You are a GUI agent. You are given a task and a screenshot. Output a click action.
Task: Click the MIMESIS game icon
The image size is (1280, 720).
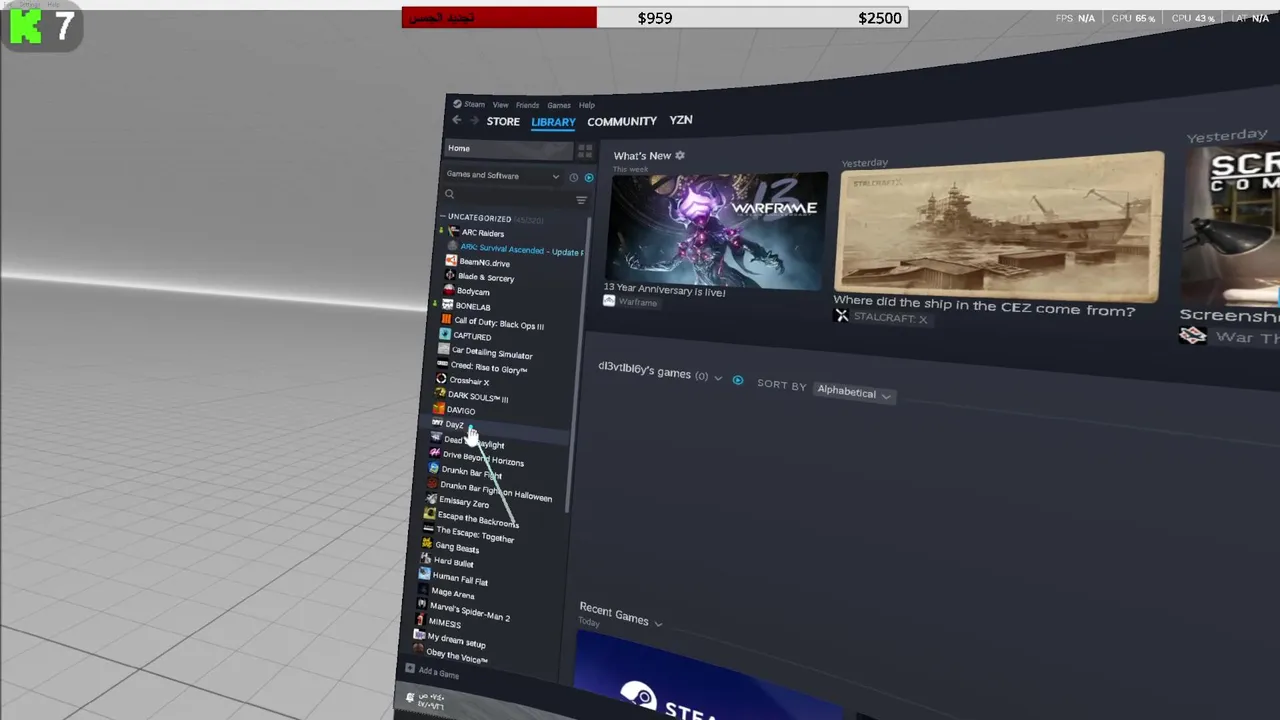click(x=420, y=620)
